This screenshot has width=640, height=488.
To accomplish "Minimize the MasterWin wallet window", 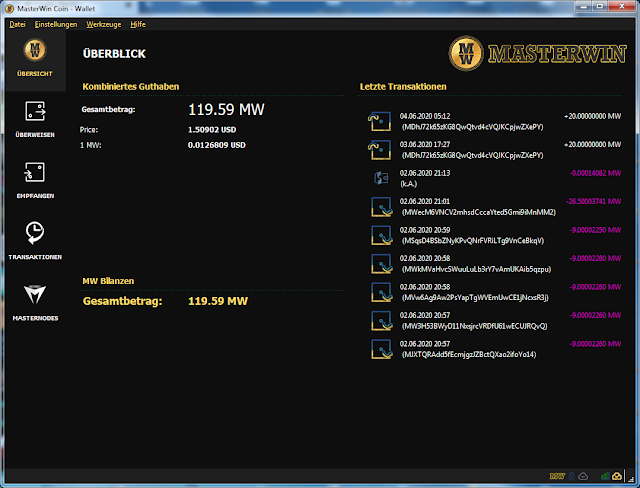I will coord(584,6).
